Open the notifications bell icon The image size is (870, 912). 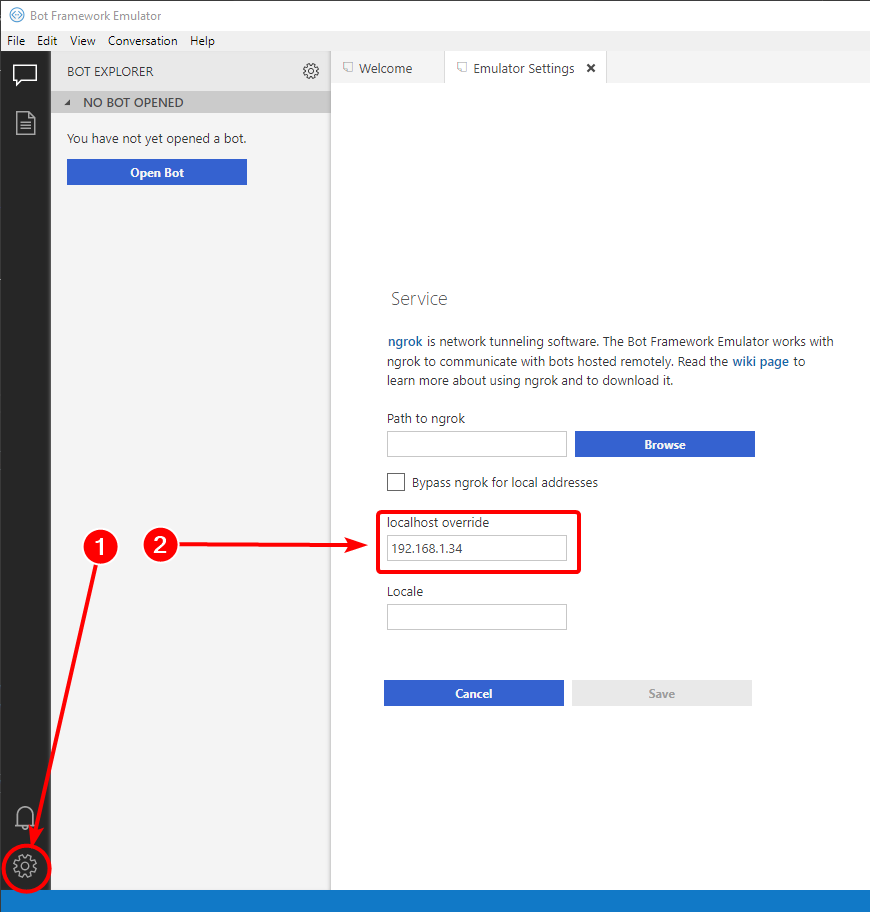pyautogui.click(x=24, y=817)
